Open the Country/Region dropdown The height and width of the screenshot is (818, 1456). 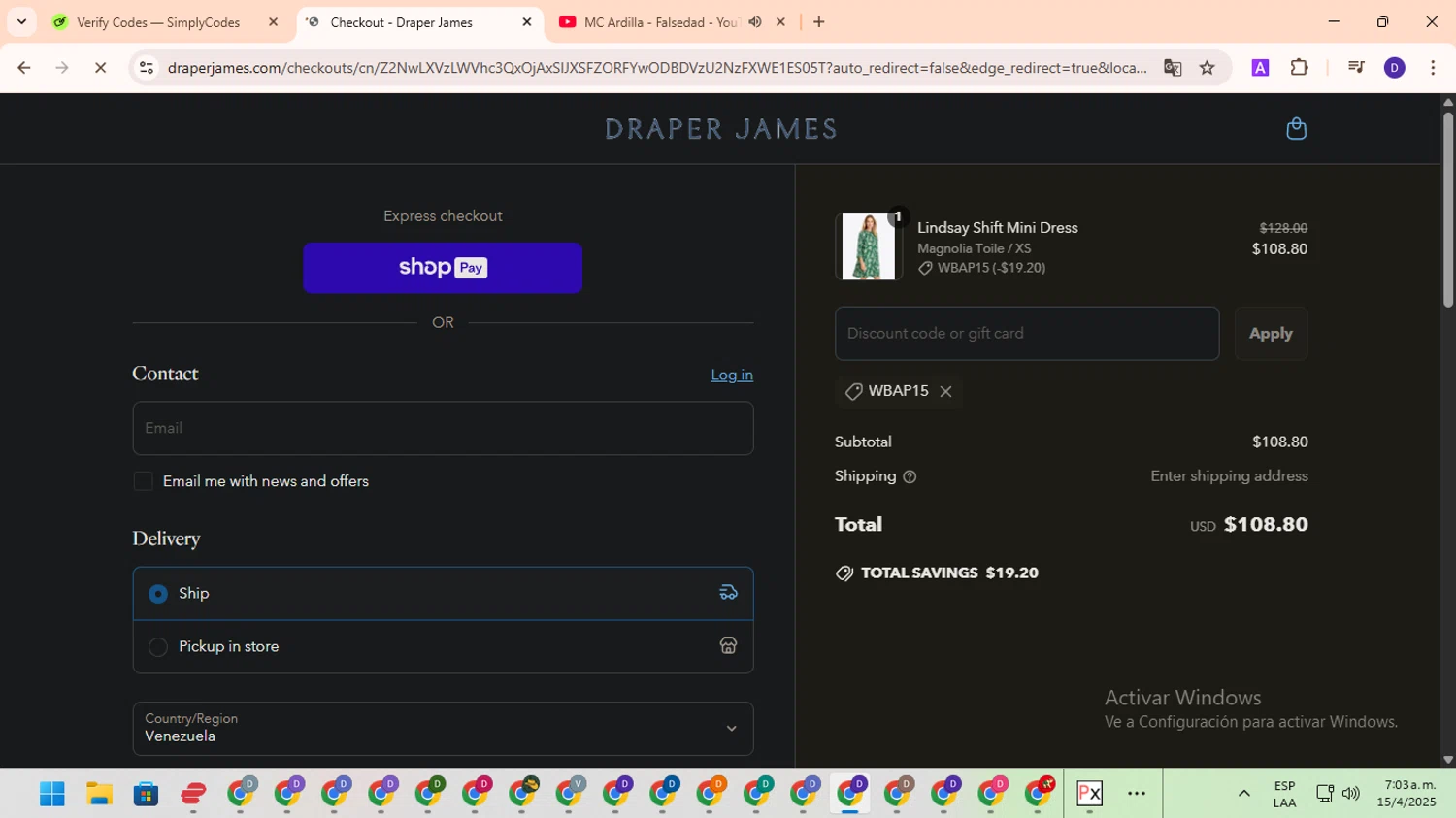[443, 729]
